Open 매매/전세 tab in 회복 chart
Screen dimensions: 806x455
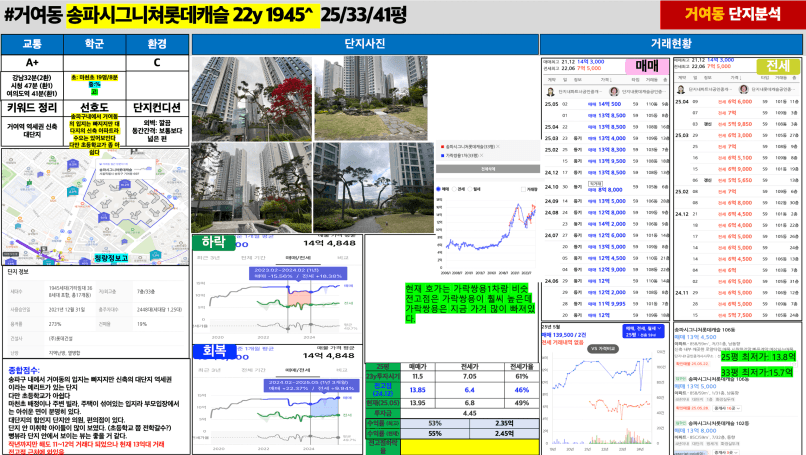pyautogui.click(x=298, y=370)
